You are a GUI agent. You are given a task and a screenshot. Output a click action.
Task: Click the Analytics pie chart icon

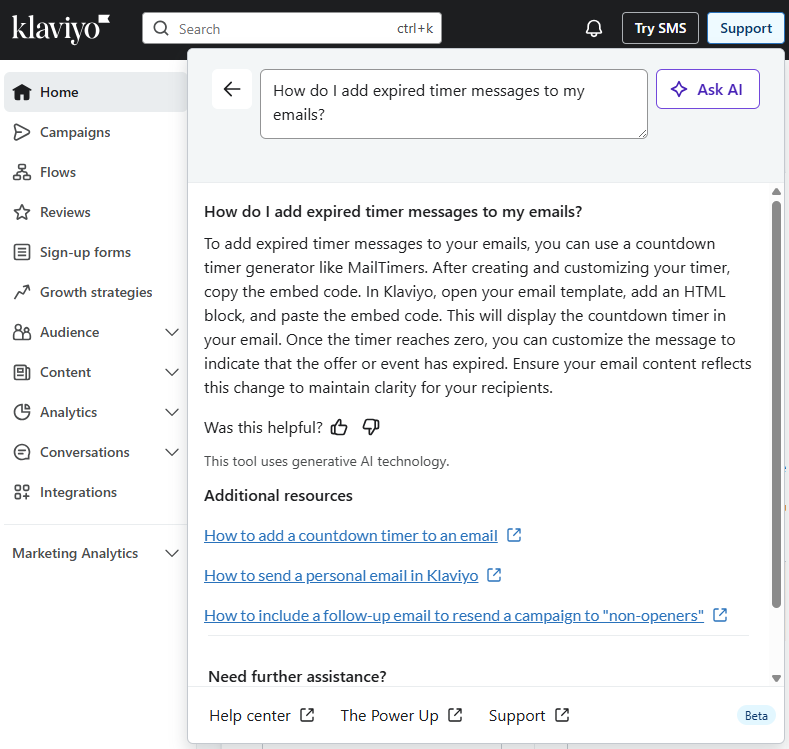tap(22, 412)
